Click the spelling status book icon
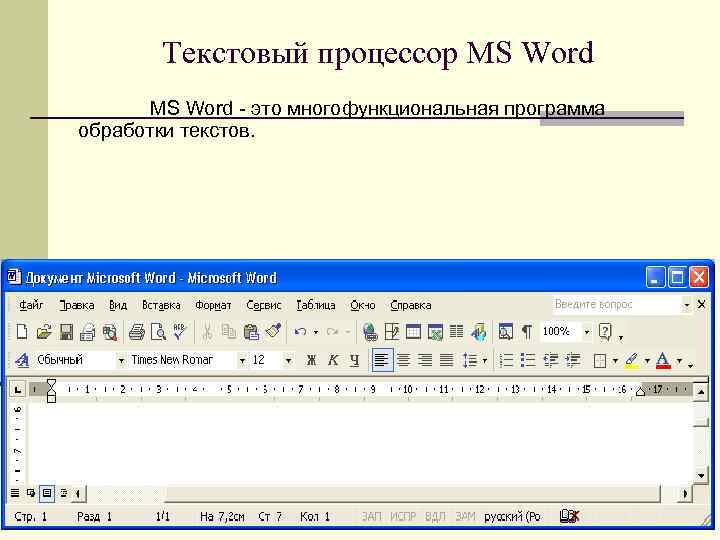 (569, 517)
